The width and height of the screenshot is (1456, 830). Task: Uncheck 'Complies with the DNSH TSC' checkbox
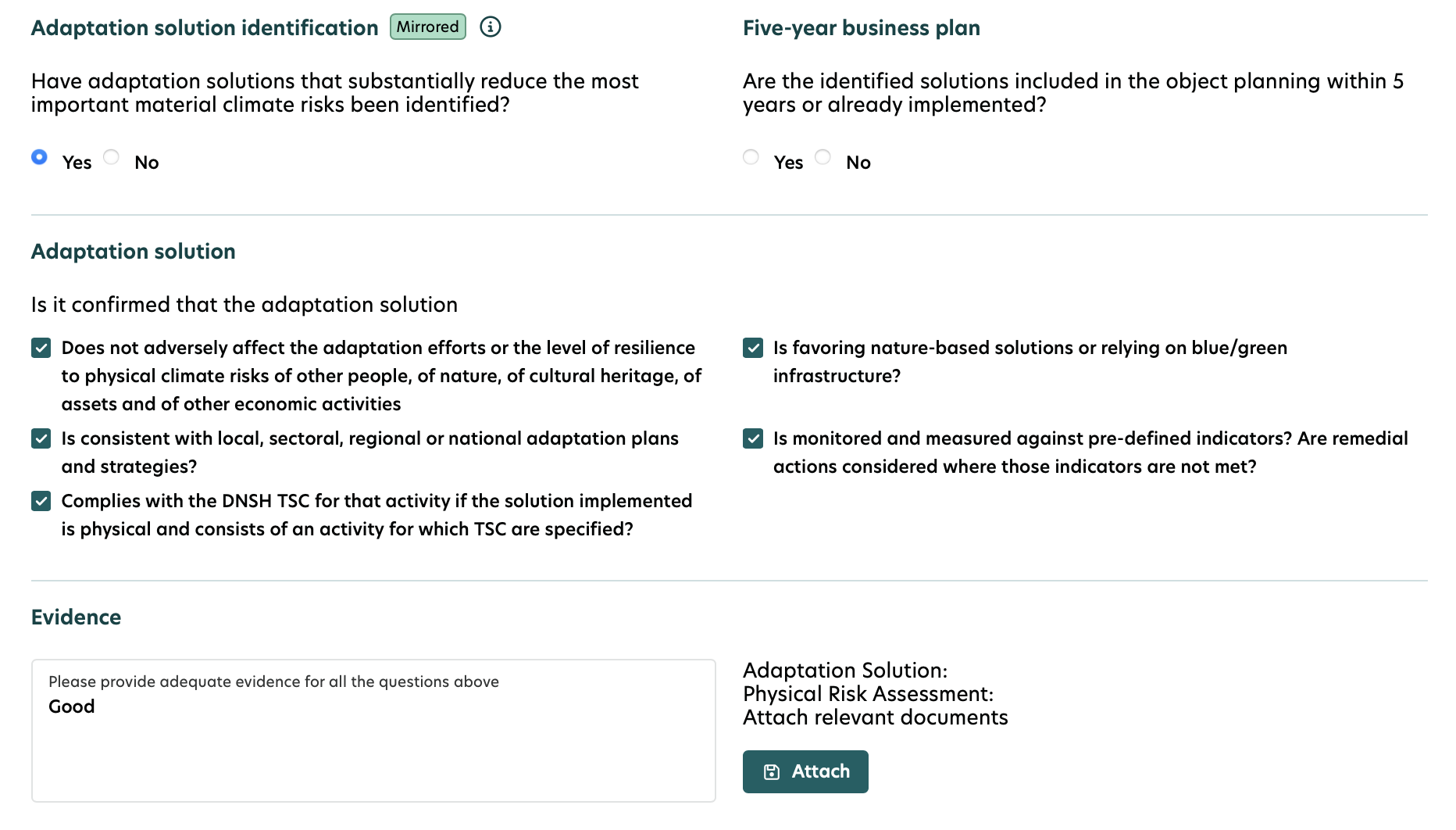tap(41, 501)
